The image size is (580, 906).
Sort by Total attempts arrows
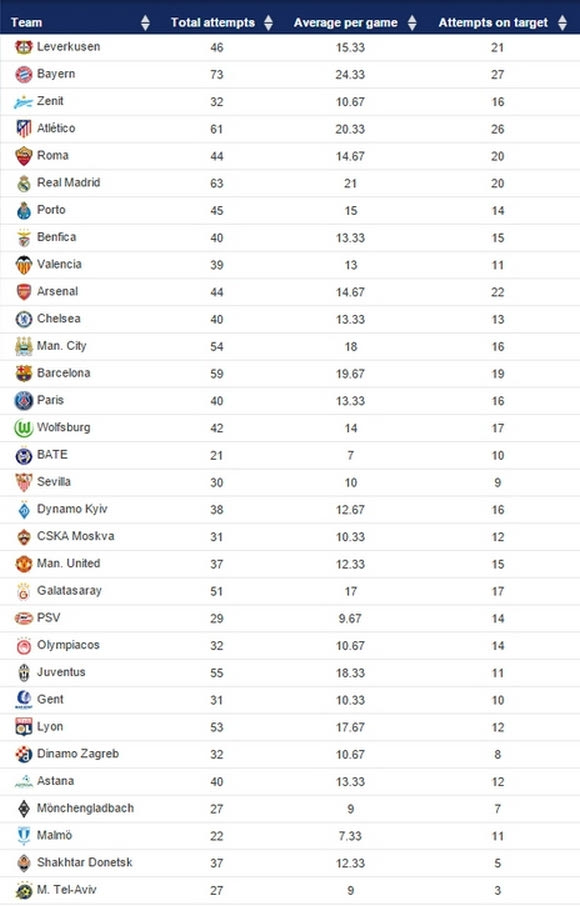pos(268,23)
